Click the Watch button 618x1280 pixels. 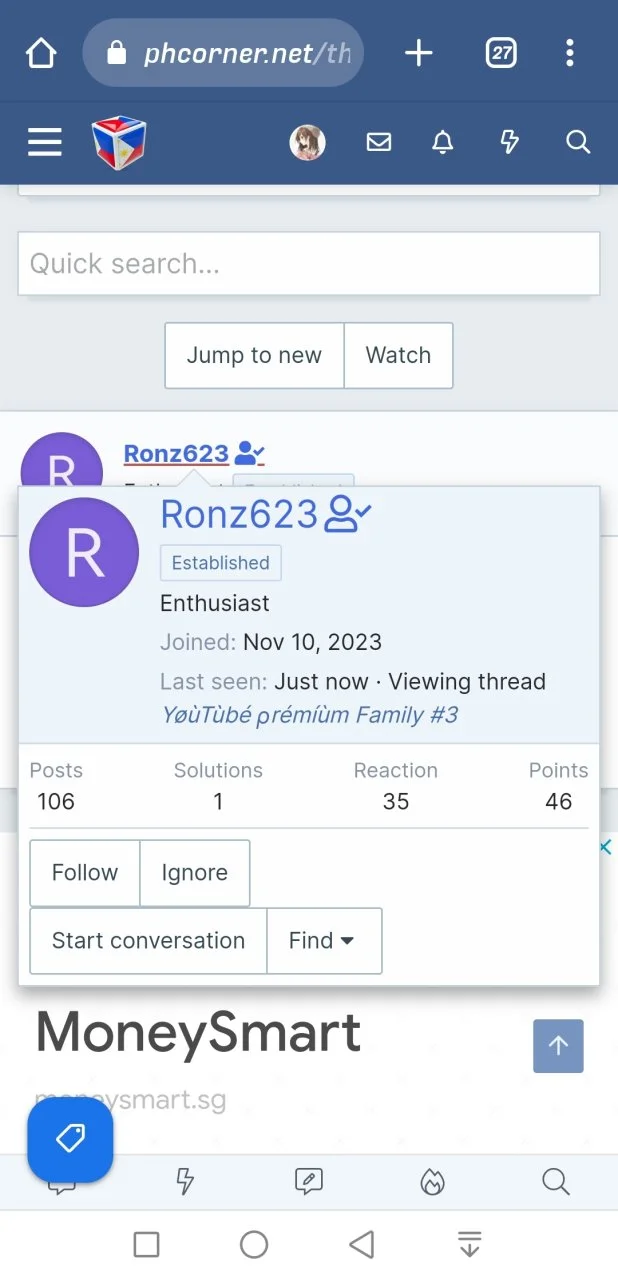pyautogui.click(x=398, y=355)
